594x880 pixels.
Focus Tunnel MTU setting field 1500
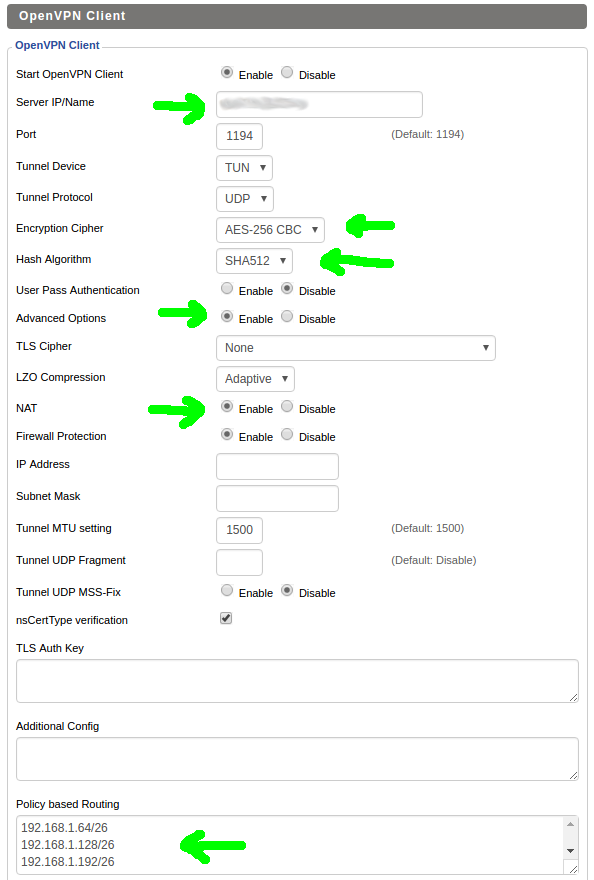tap(239, 530)
